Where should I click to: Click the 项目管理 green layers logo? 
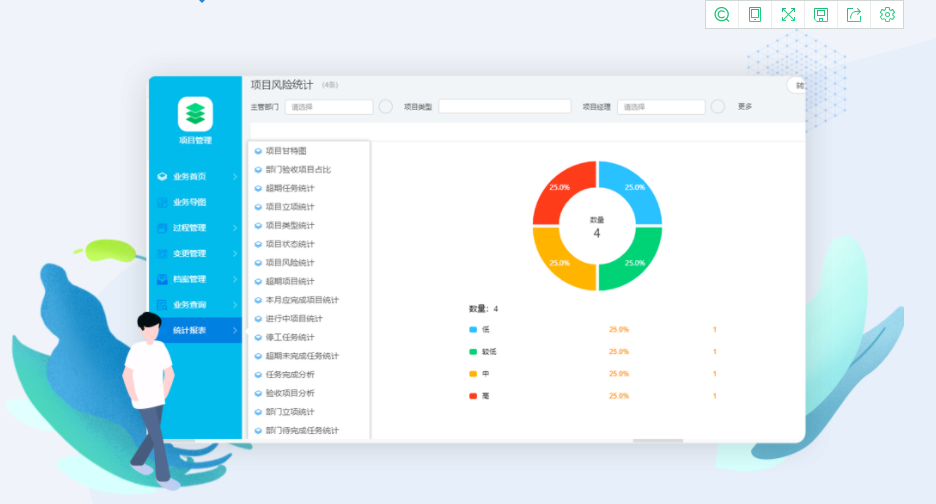(195, 113)
